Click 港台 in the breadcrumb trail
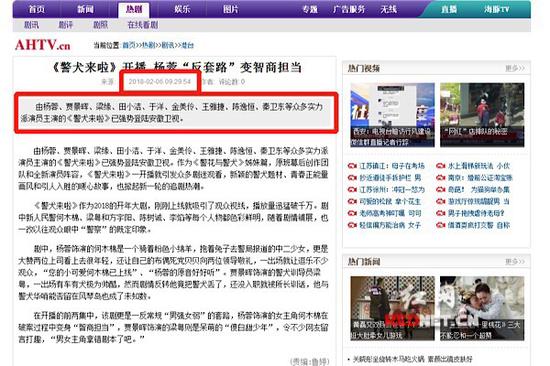 point(187,45)
